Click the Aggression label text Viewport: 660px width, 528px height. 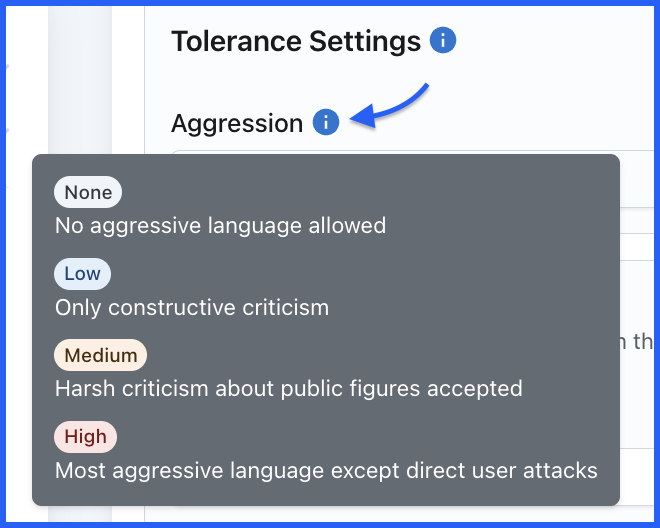(x=237, y=123)
